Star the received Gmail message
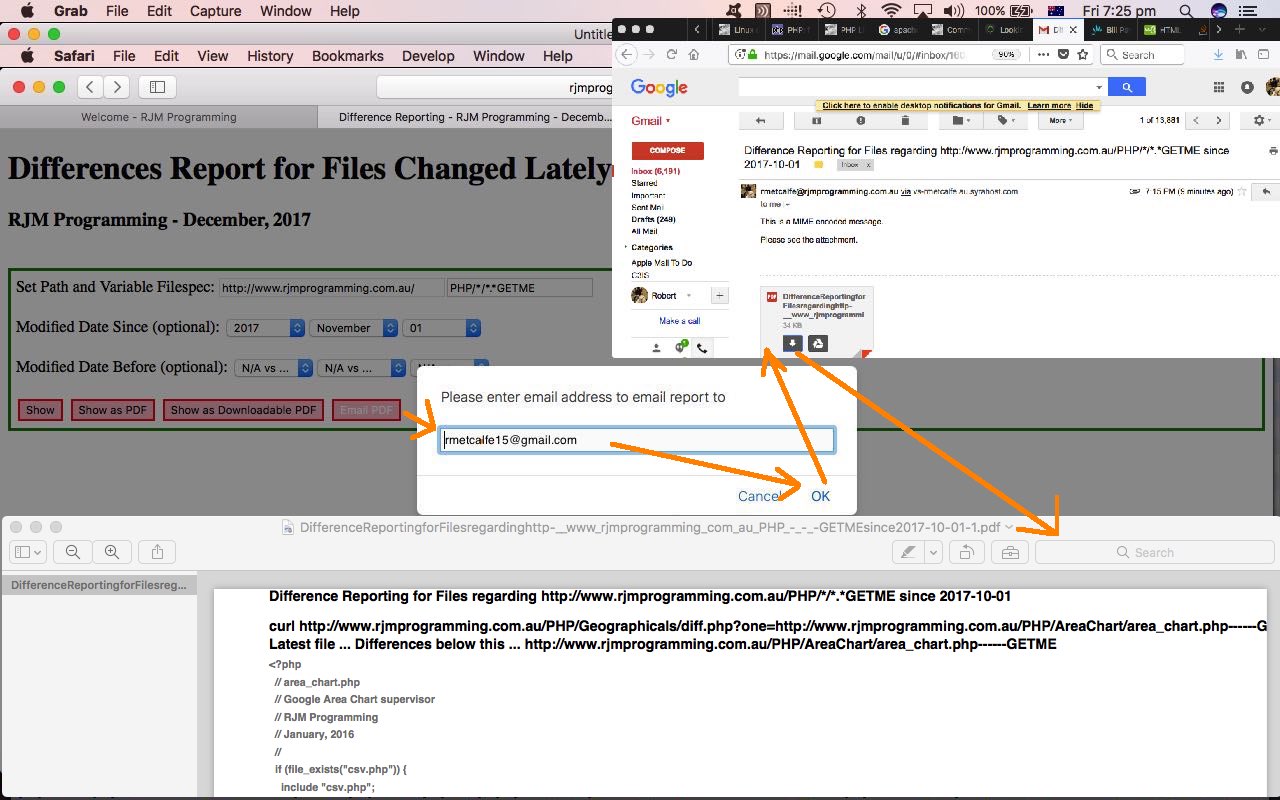This screenshot has height=800, width=1280. 1242,191
